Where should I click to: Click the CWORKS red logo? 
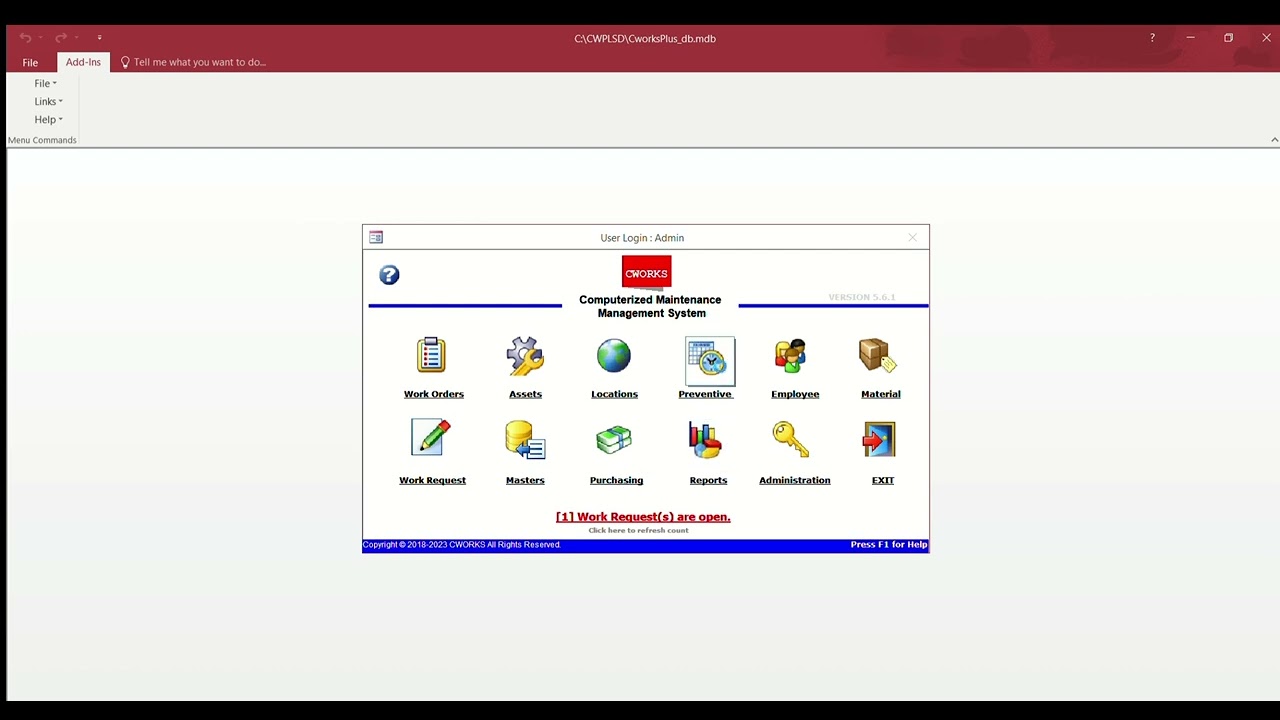click(x=646, y=273)
